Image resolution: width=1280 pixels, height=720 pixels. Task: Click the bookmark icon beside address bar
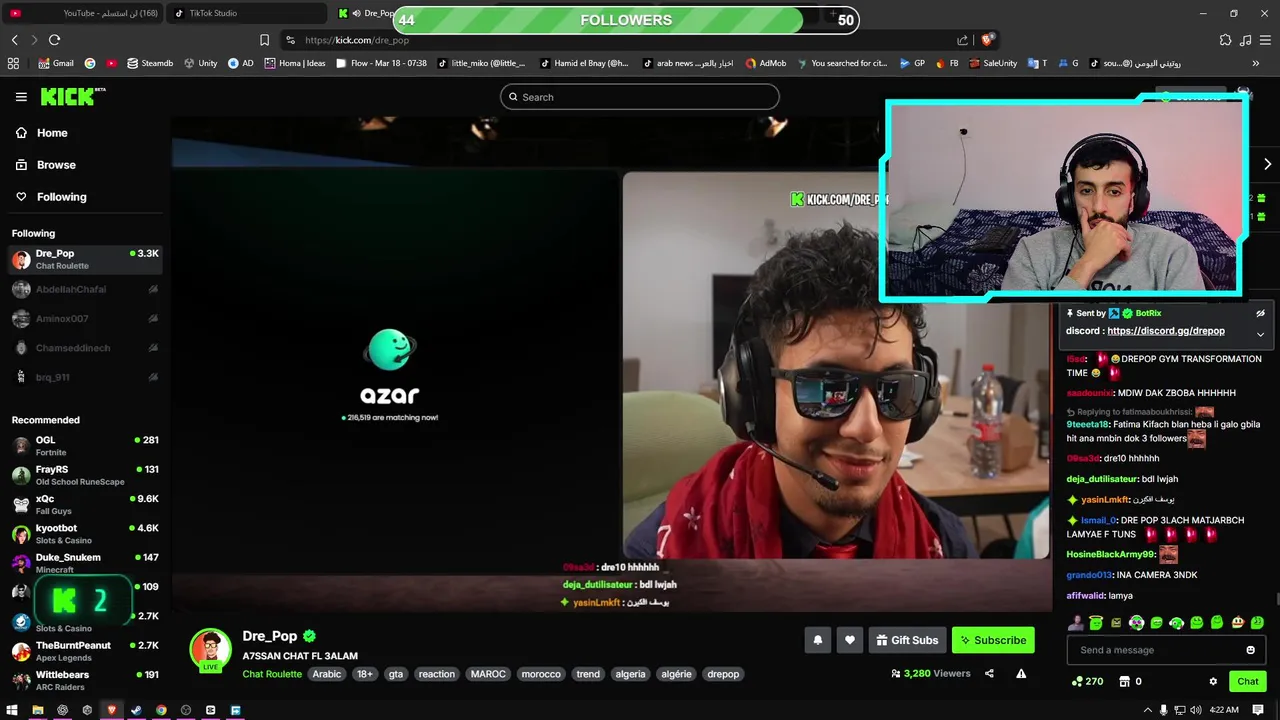(x=264, y=40)
